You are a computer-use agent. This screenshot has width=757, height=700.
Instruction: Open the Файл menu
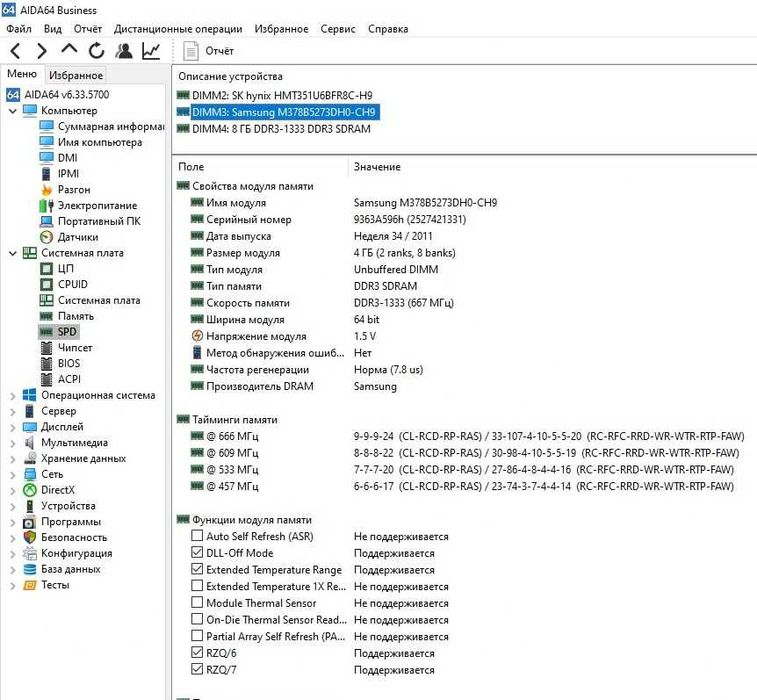pyautogui.click(x=19, y=29)
